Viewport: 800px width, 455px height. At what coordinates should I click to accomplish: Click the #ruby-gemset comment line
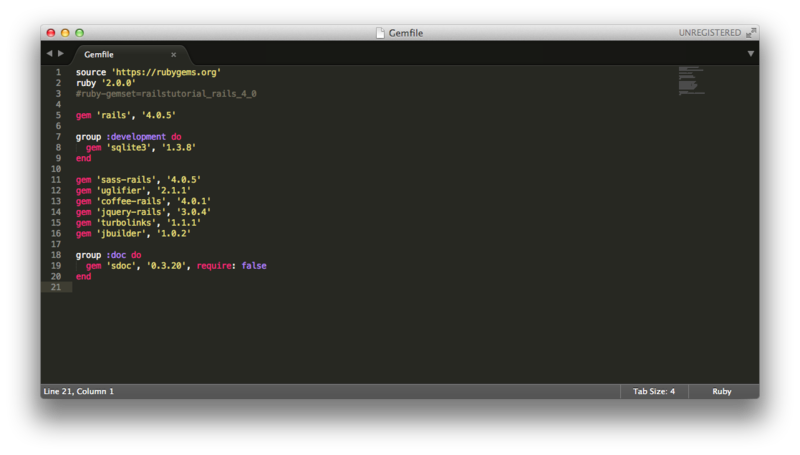click(x=166, y=94)
